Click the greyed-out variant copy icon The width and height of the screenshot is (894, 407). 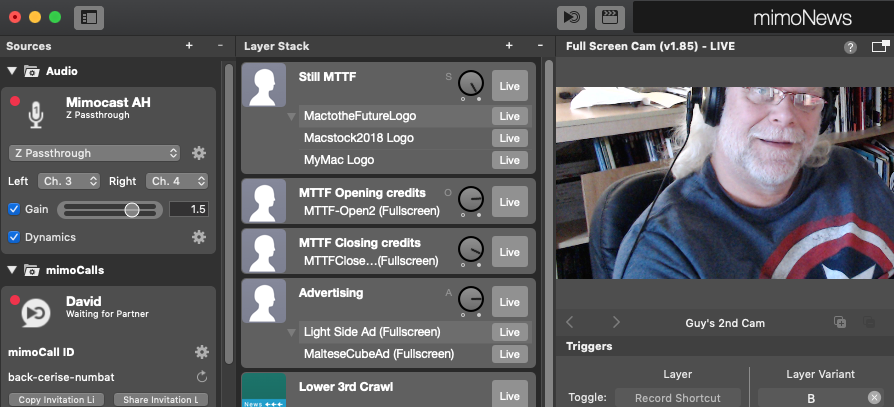[x=869, y=322]
